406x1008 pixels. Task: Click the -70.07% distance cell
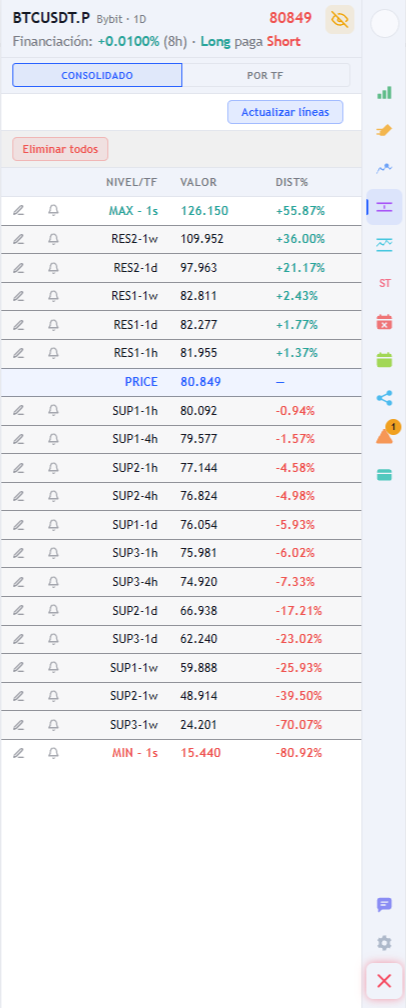click(299, 724)
